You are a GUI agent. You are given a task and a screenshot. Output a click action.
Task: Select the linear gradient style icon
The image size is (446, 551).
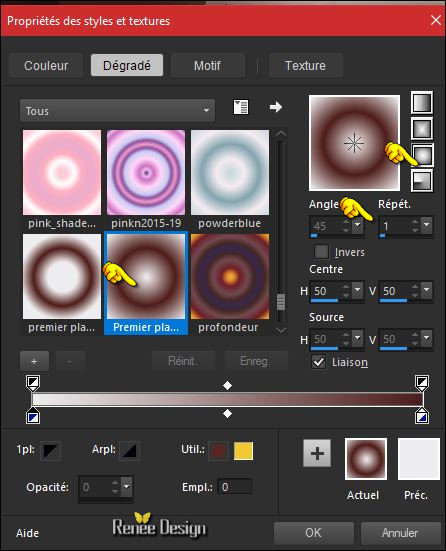[x=422, y=103]
